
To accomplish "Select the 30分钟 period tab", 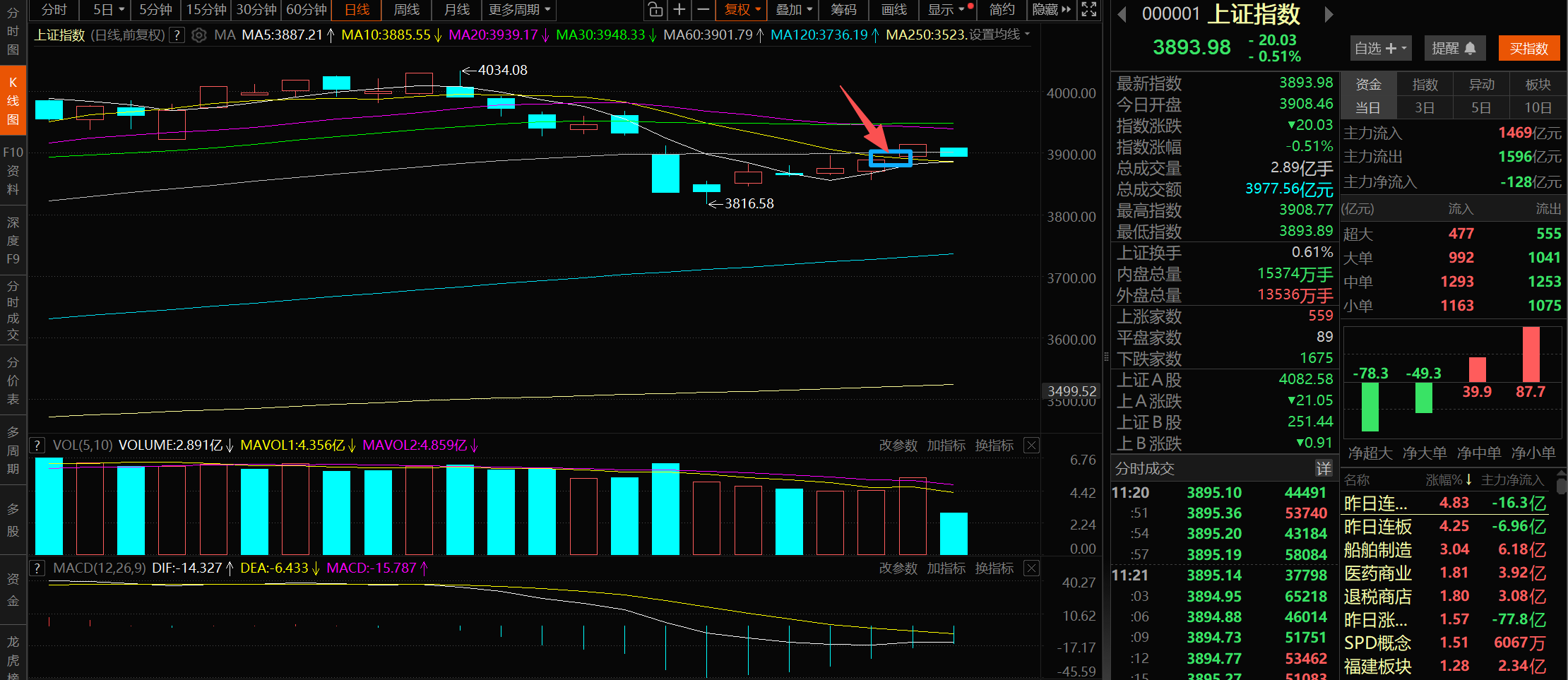I will point(256,10).
